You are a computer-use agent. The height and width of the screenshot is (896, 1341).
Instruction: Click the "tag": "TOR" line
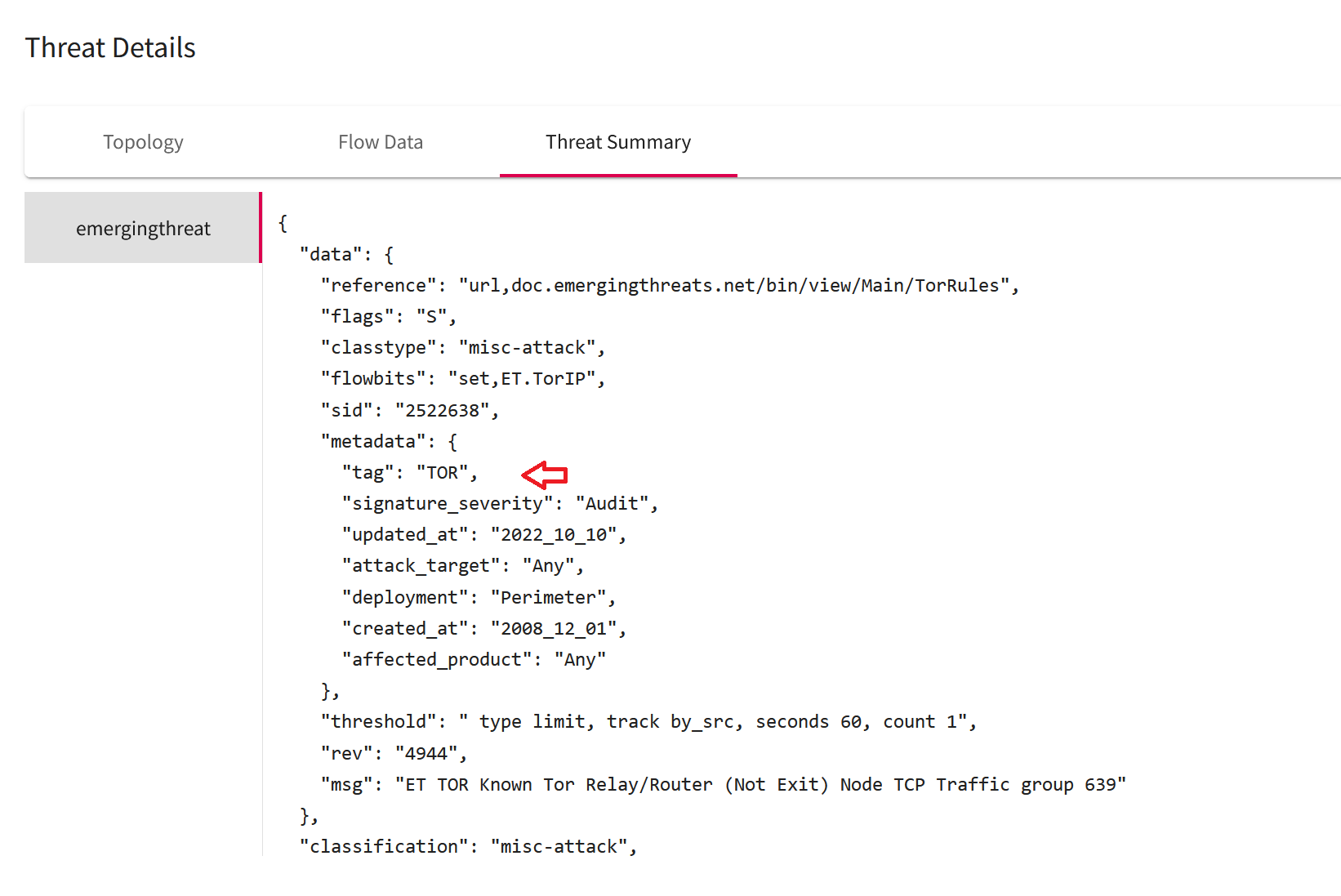click(410, 473)
